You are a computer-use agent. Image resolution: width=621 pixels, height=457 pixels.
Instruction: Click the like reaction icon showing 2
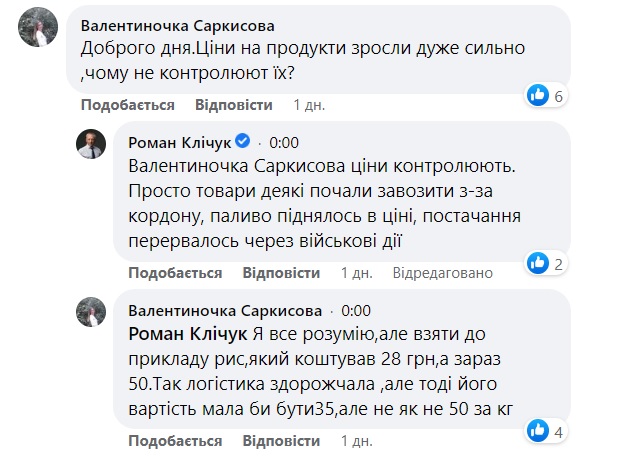pyautogui.click(x=538, y=264)
